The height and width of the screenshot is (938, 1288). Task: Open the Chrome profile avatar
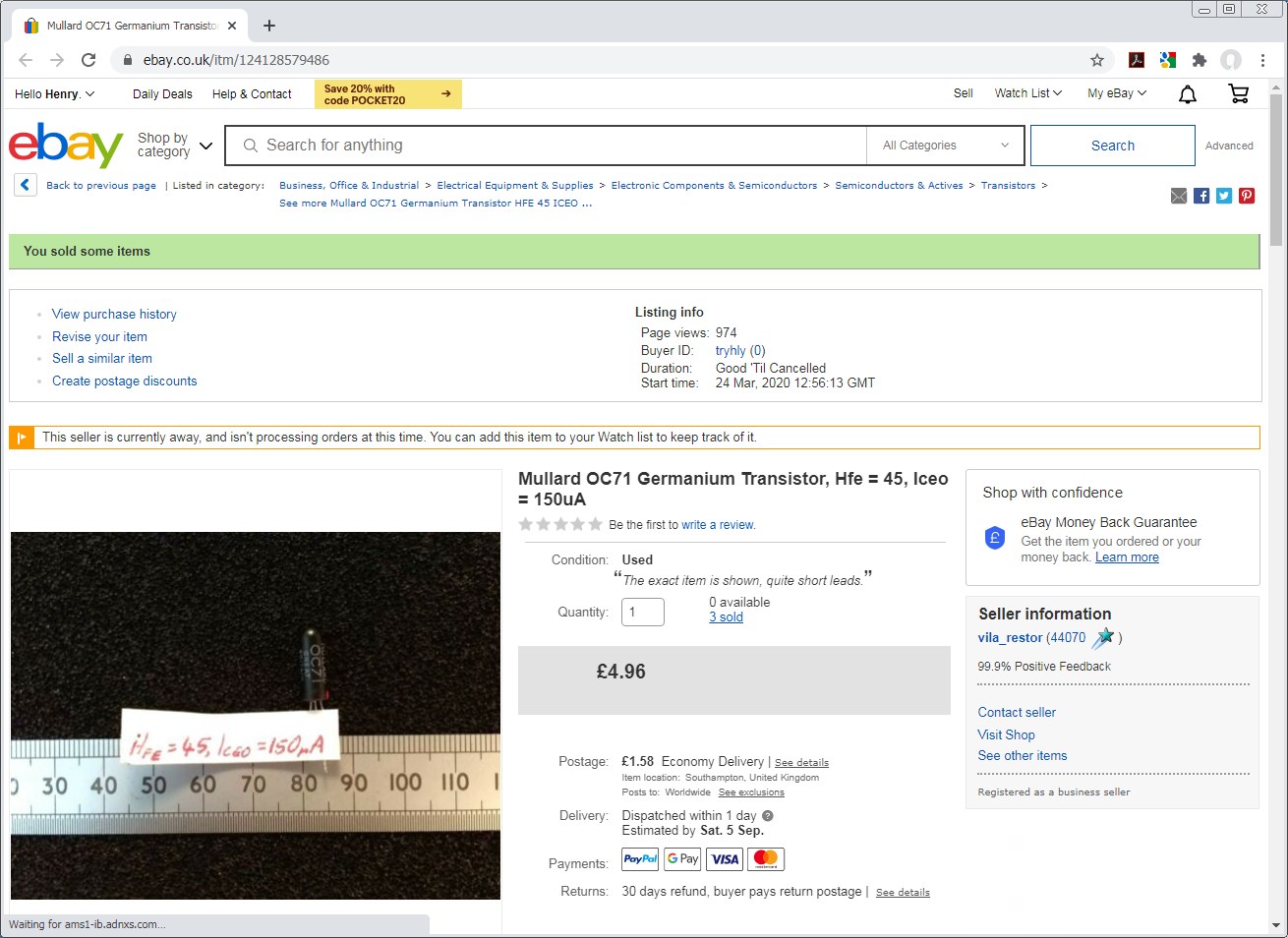click(1231, 60)
